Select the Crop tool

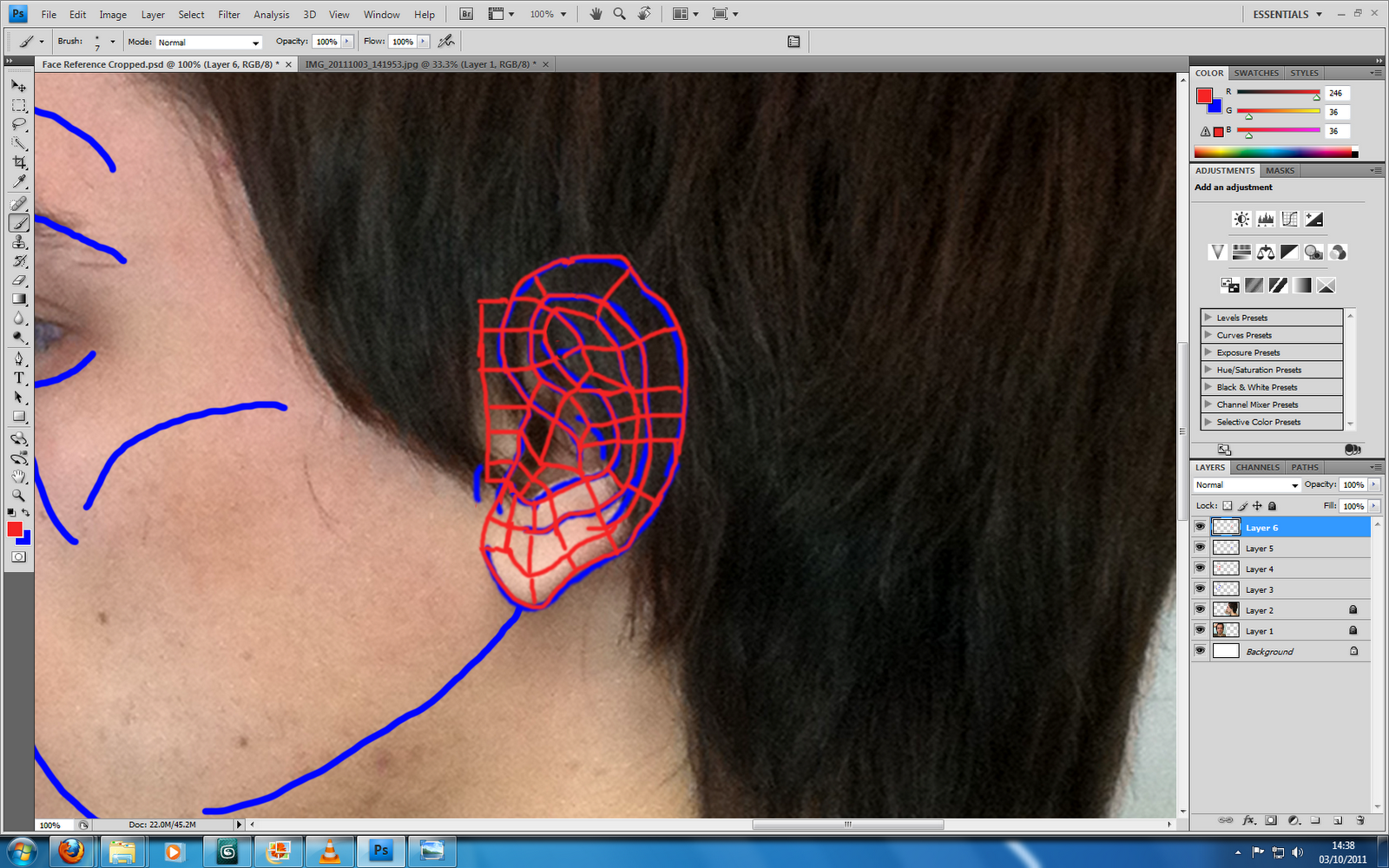[x=18, y=163]
